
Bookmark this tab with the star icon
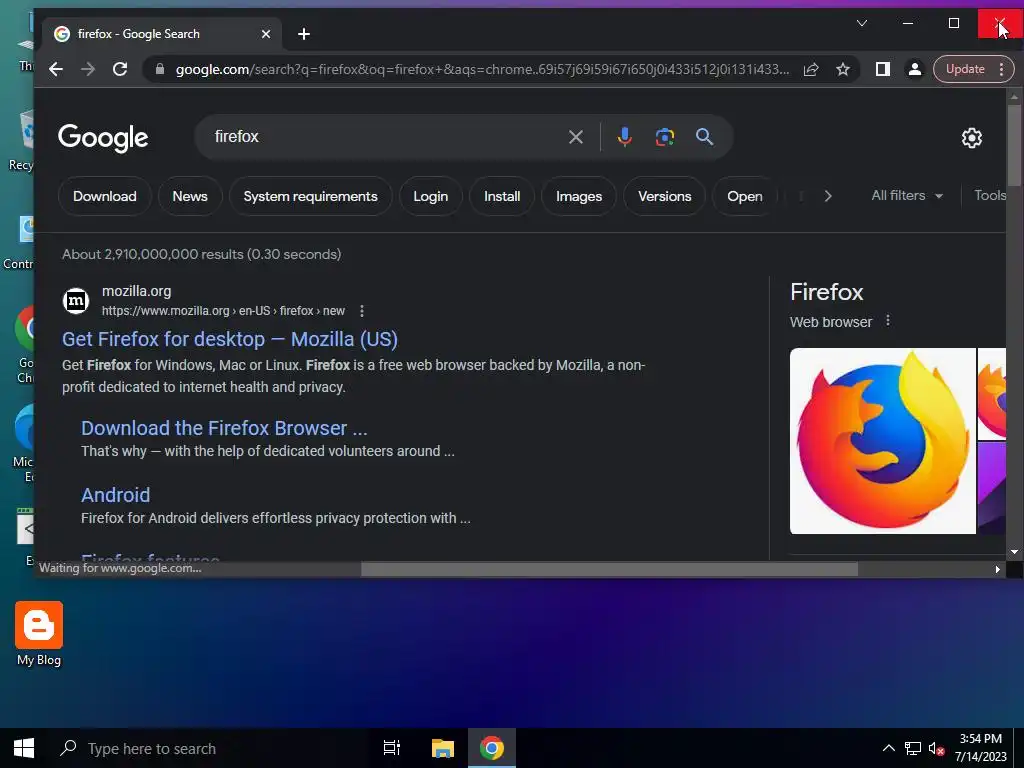click(843, 69)
